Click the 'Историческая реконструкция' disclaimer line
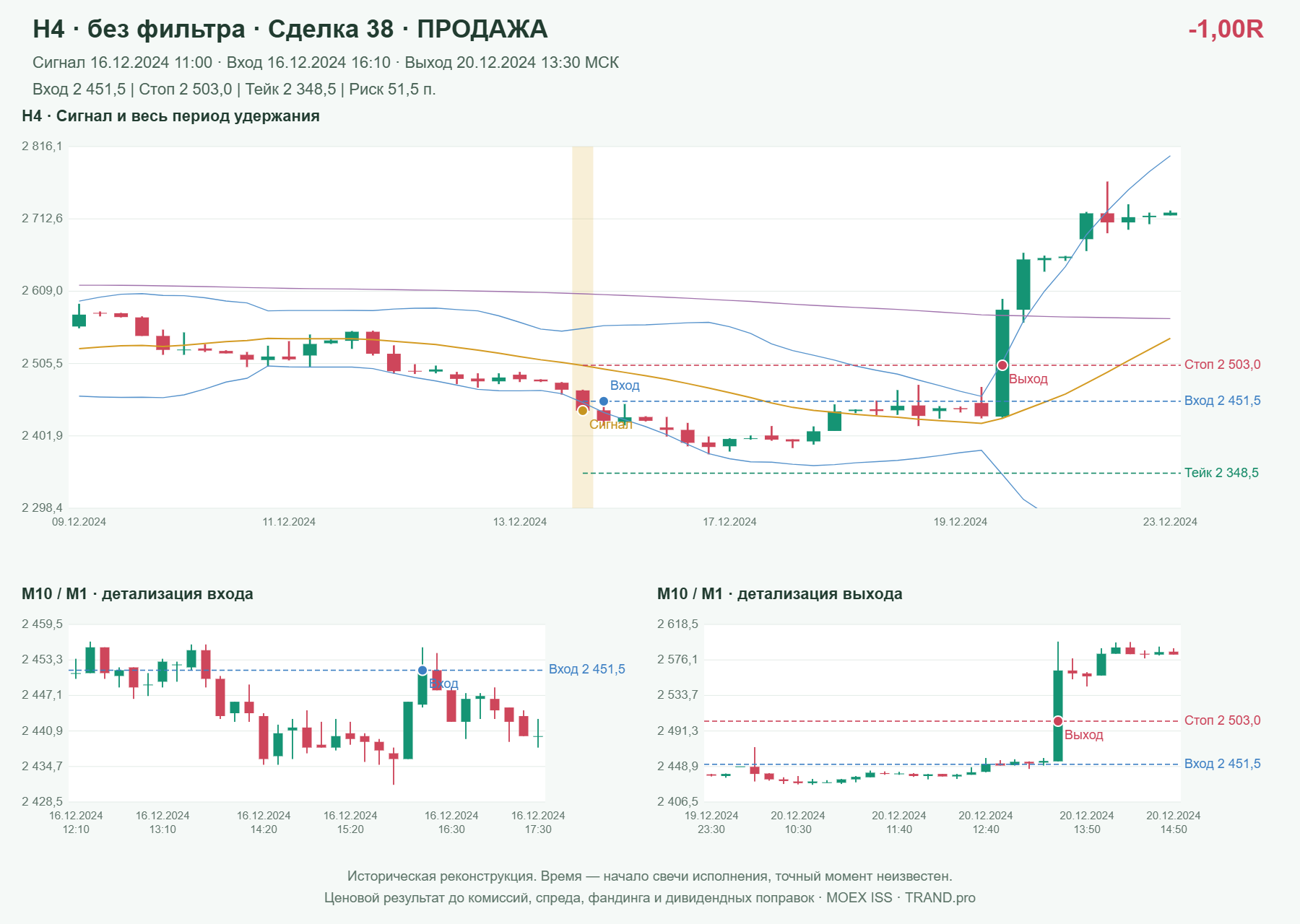1300x924 pixels. [x=650, y=876]
